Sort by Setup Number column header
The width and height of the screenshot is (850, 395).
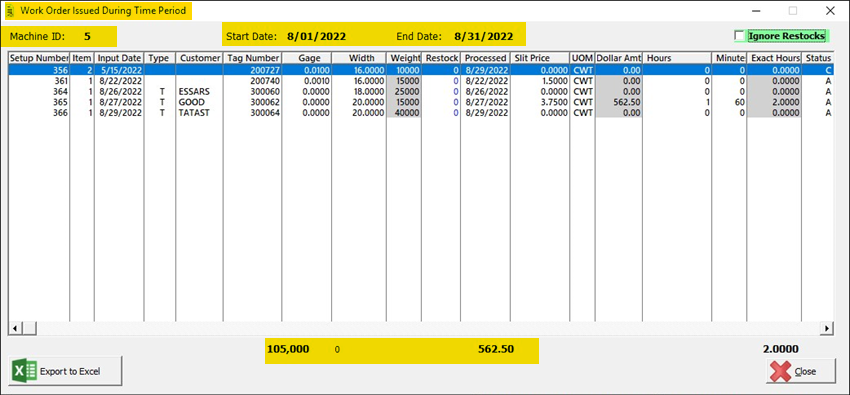point(39,58)
